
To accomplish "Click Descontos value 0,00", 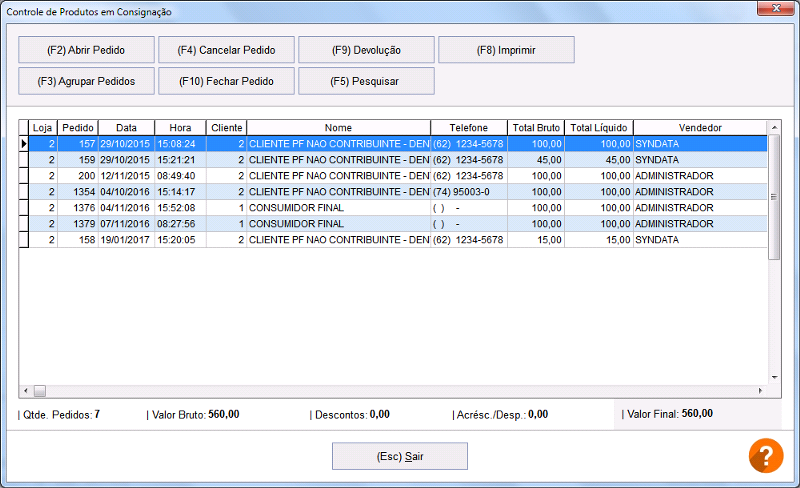I will coord(380,414).
